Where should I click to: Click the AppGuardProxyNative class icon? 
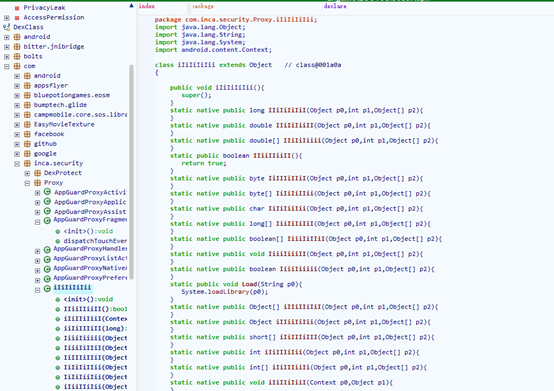point(47,269)
